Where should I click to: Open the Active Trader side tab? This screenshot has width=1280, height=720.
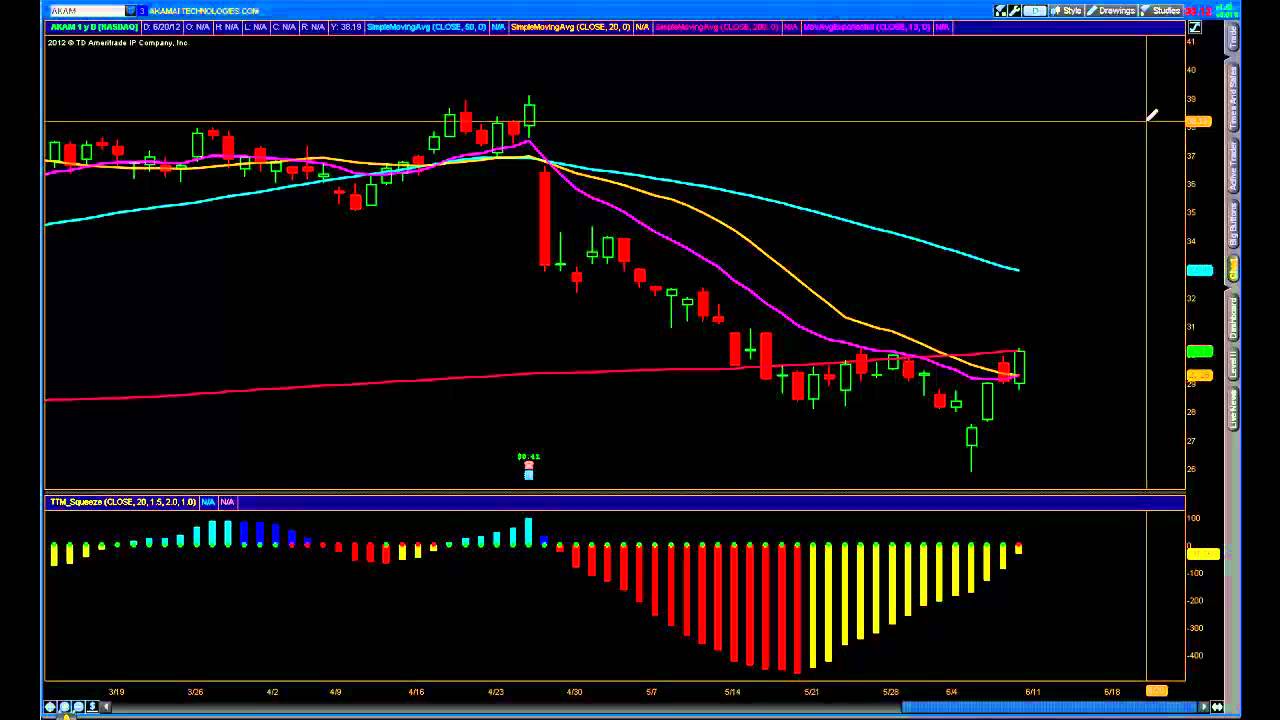click(1233, 165)
